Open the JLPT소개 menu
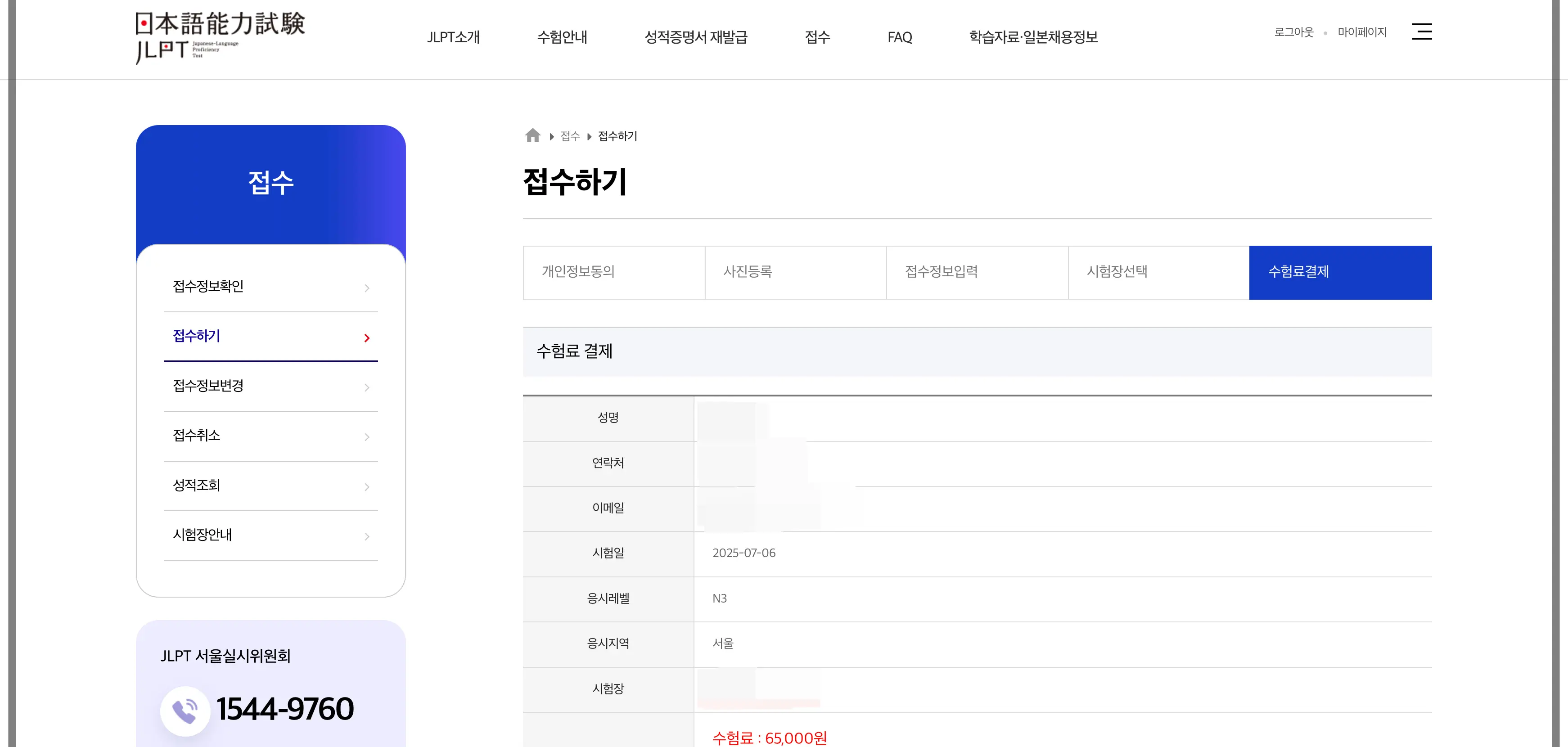1568x747 pixels. coord(454,37)
